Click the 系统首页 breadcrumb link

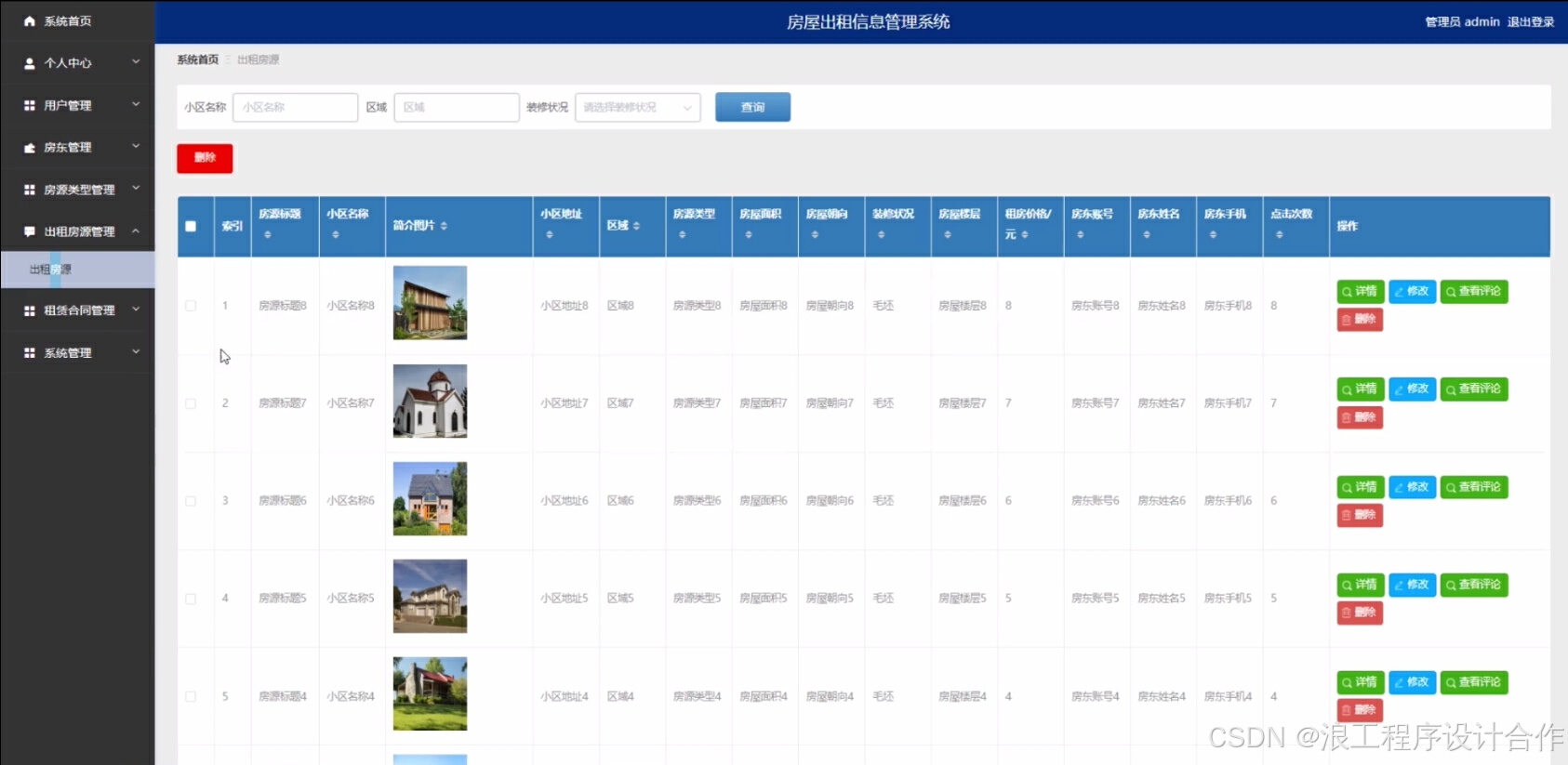(x=198, y=59)
